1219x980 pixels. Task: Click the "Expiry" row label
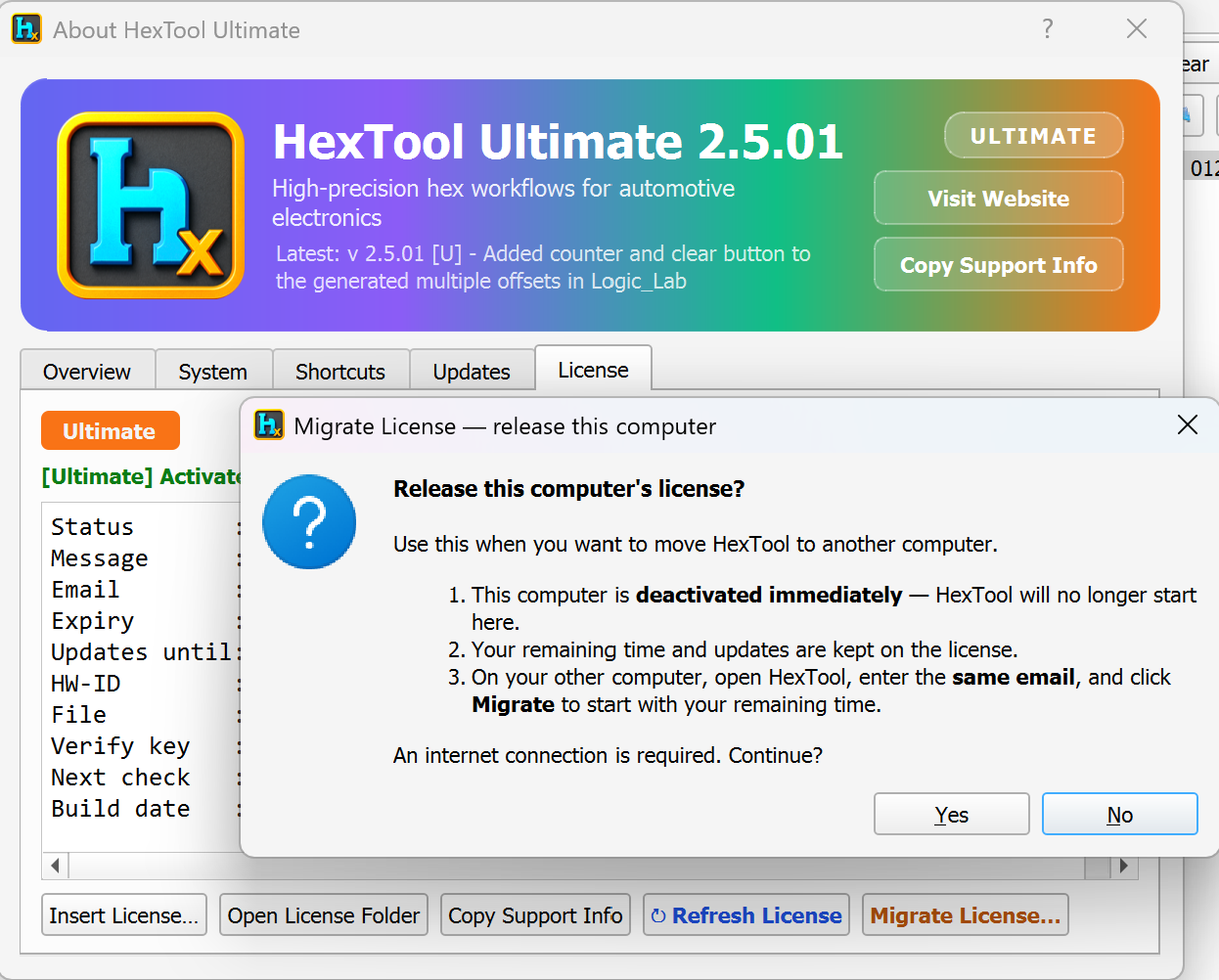pyautogui.click(x=93, y=621)
